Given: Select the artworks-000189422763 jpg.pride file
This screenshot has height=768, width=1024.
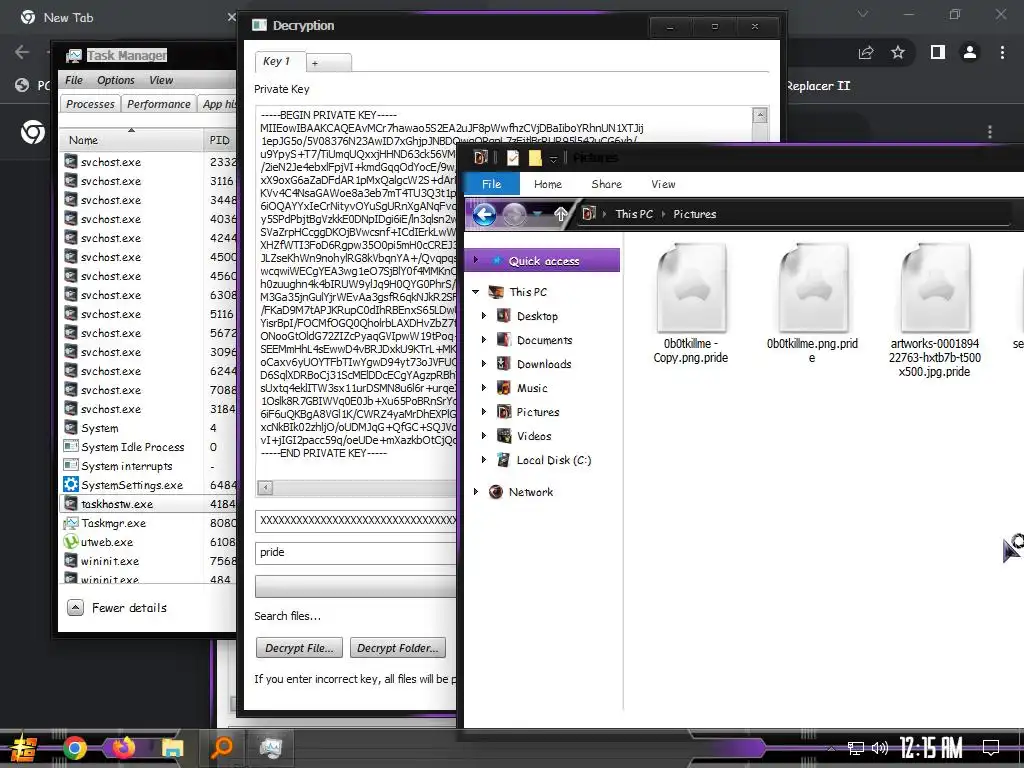Looking at the screenshot, I should click(935, 310).
